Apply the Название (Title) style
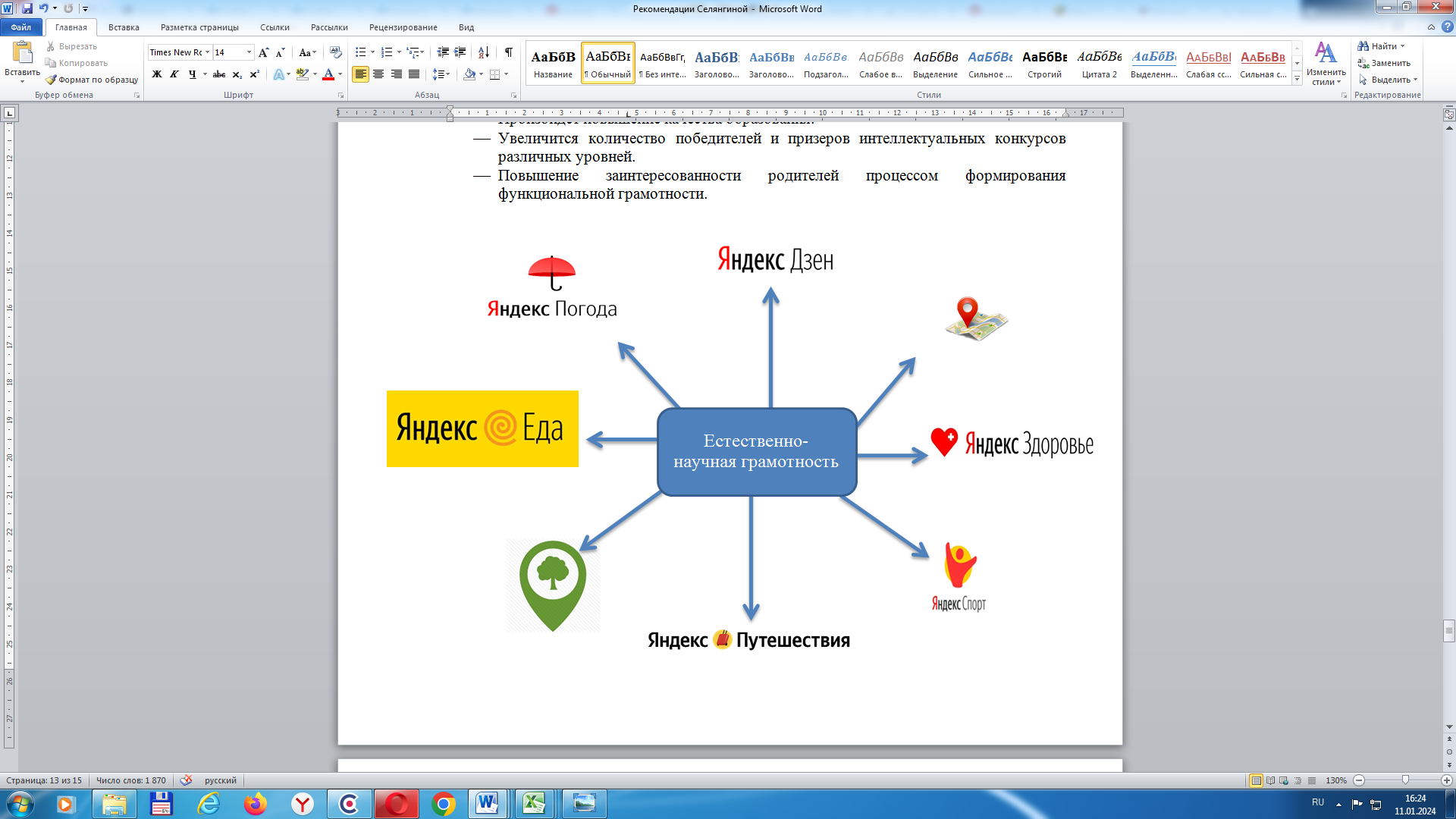The image size is (1456, 819). (554, 63)
